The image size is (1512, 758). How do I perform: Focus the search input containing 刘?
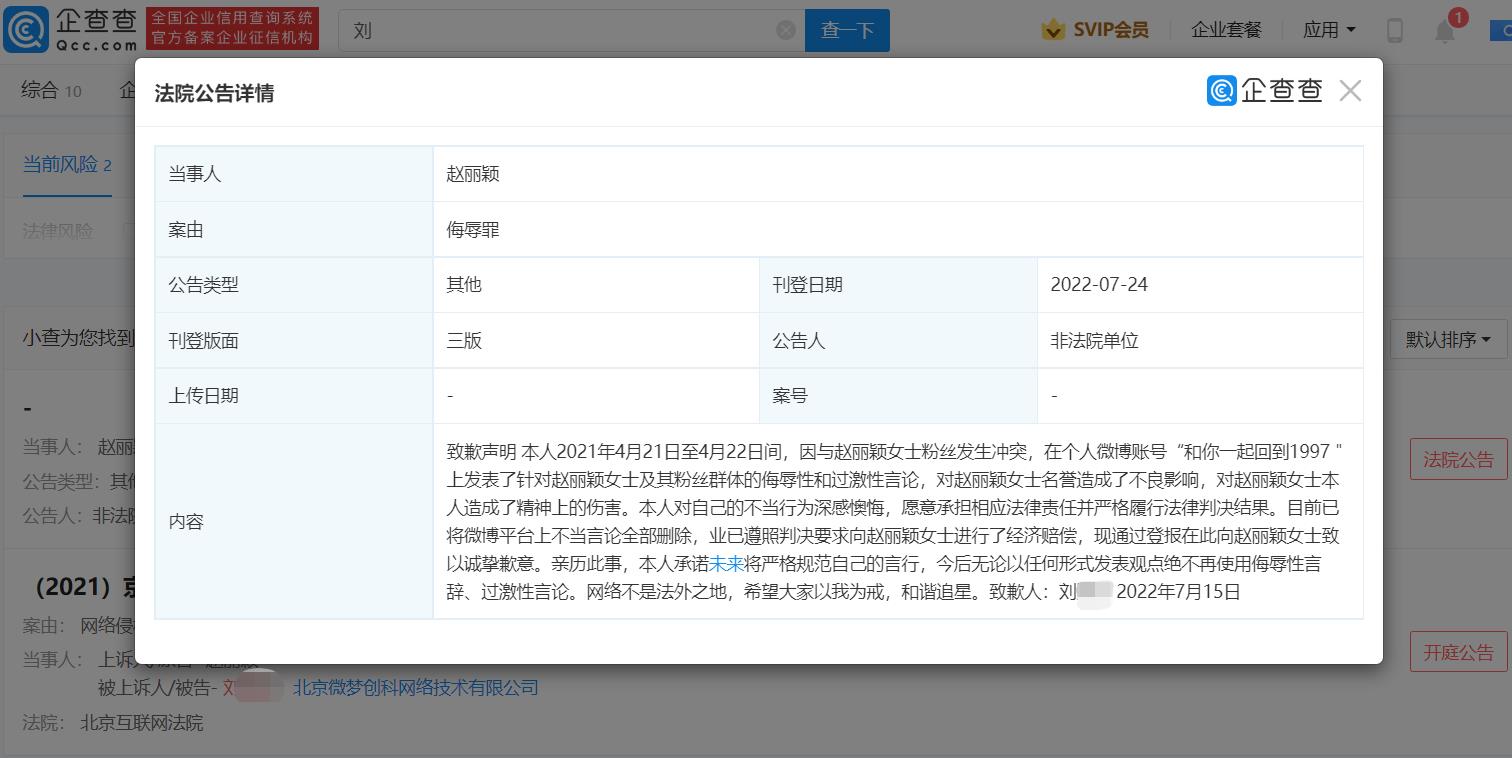click(x=560, y=30)
